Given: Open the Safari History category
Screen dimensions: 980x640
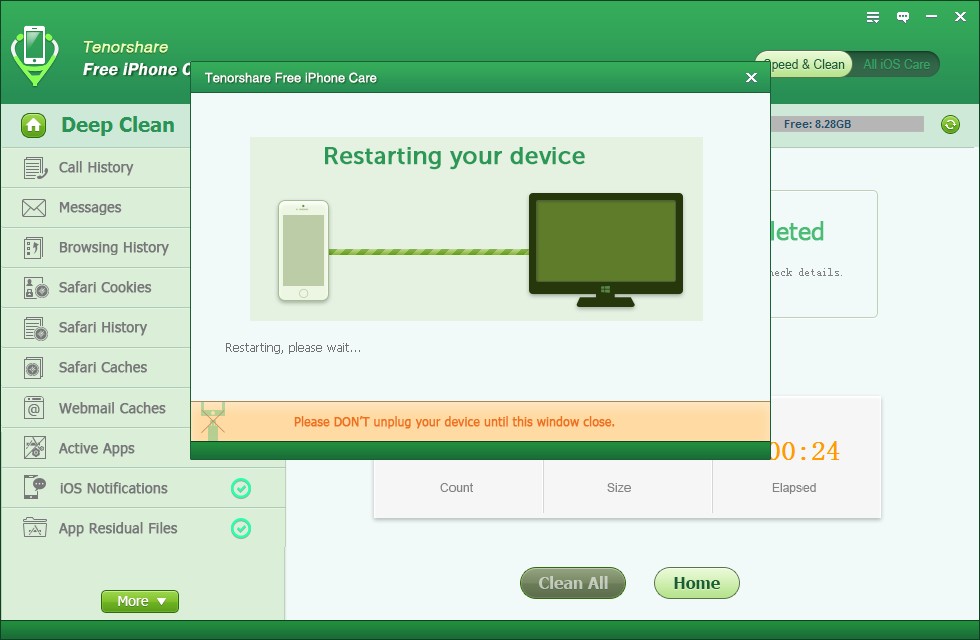Looking at the screenshot, I should point(96,328).
